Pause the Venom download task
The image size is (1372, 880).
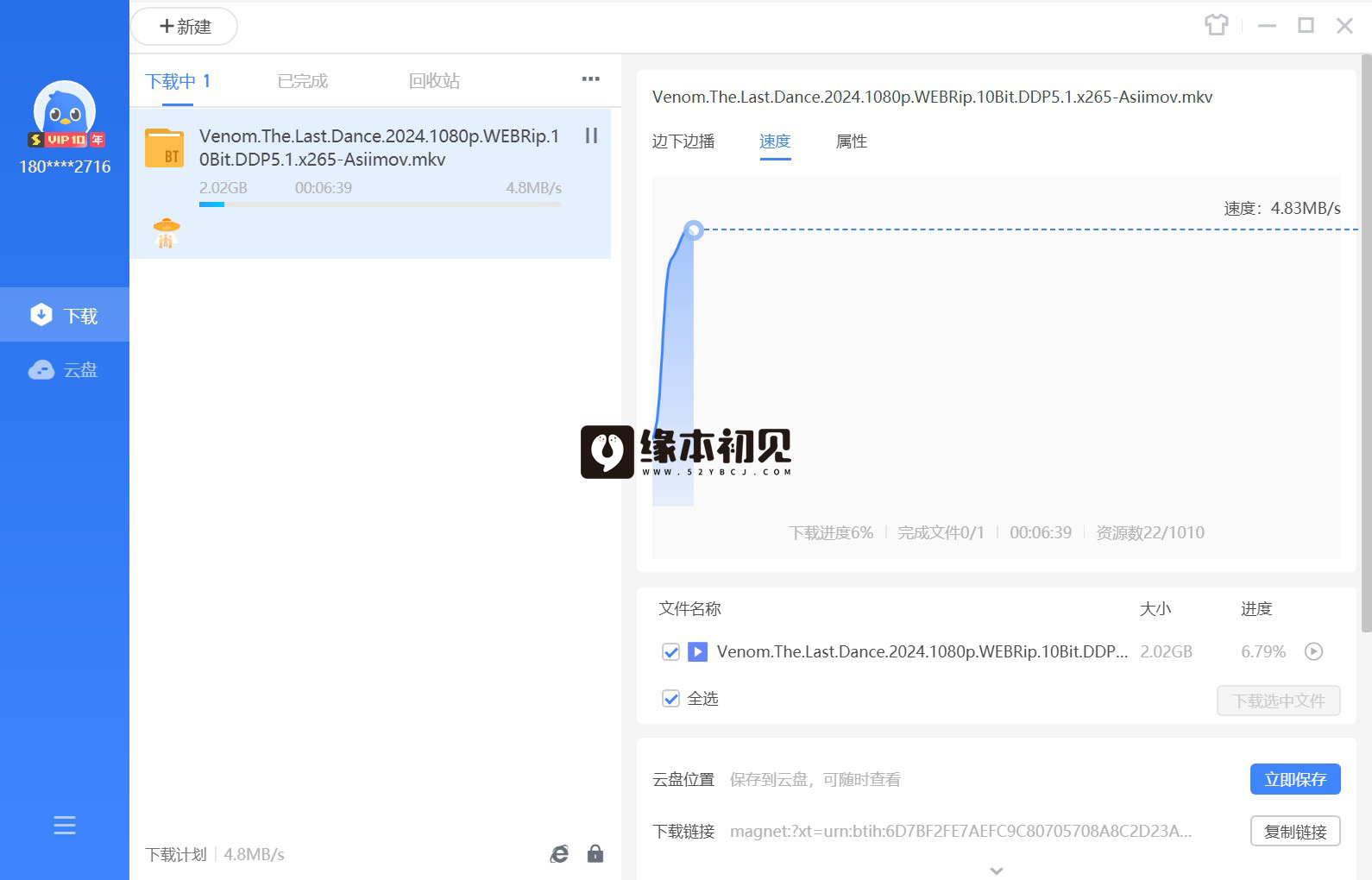point(591,135)
